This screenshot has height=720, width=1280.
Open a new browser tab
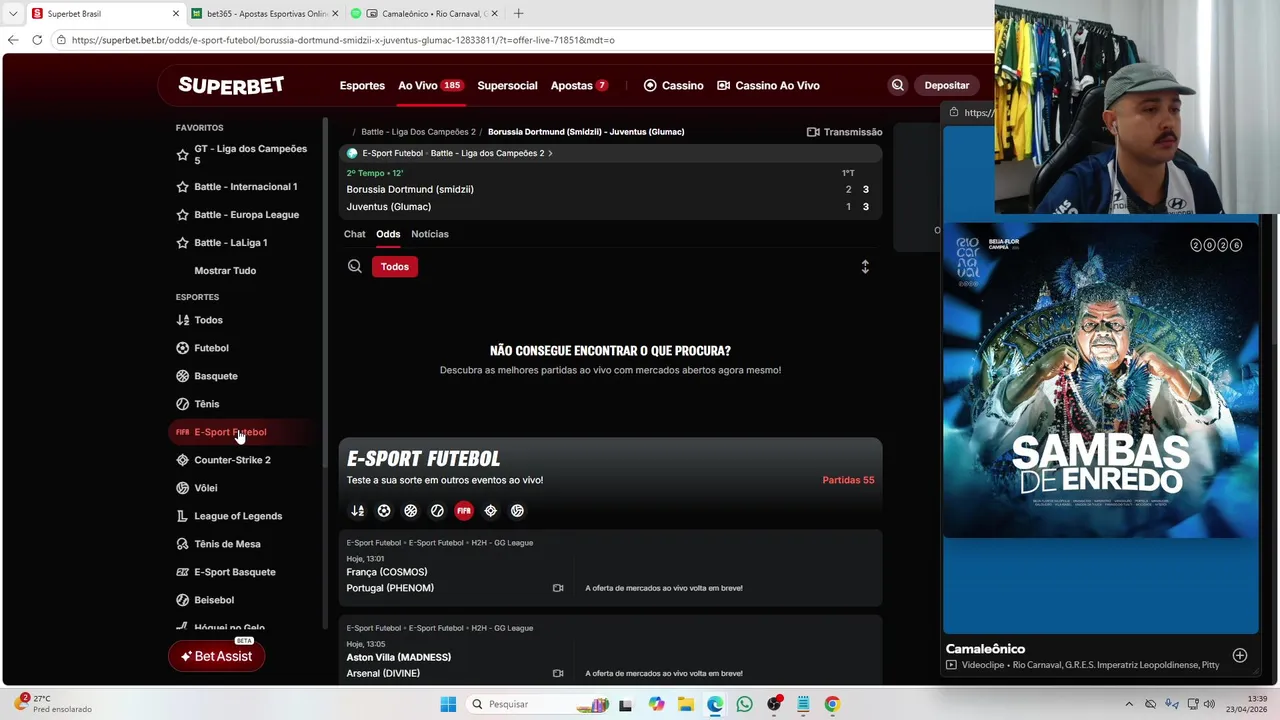[518, 14]
